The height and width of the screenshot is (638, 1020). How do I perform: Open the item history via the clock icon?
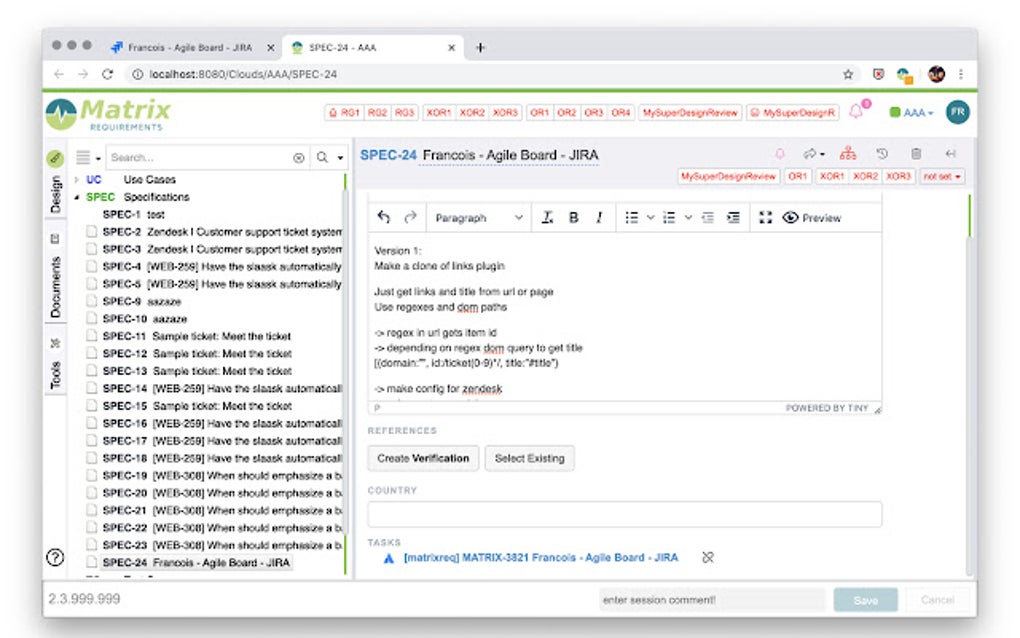879,154
